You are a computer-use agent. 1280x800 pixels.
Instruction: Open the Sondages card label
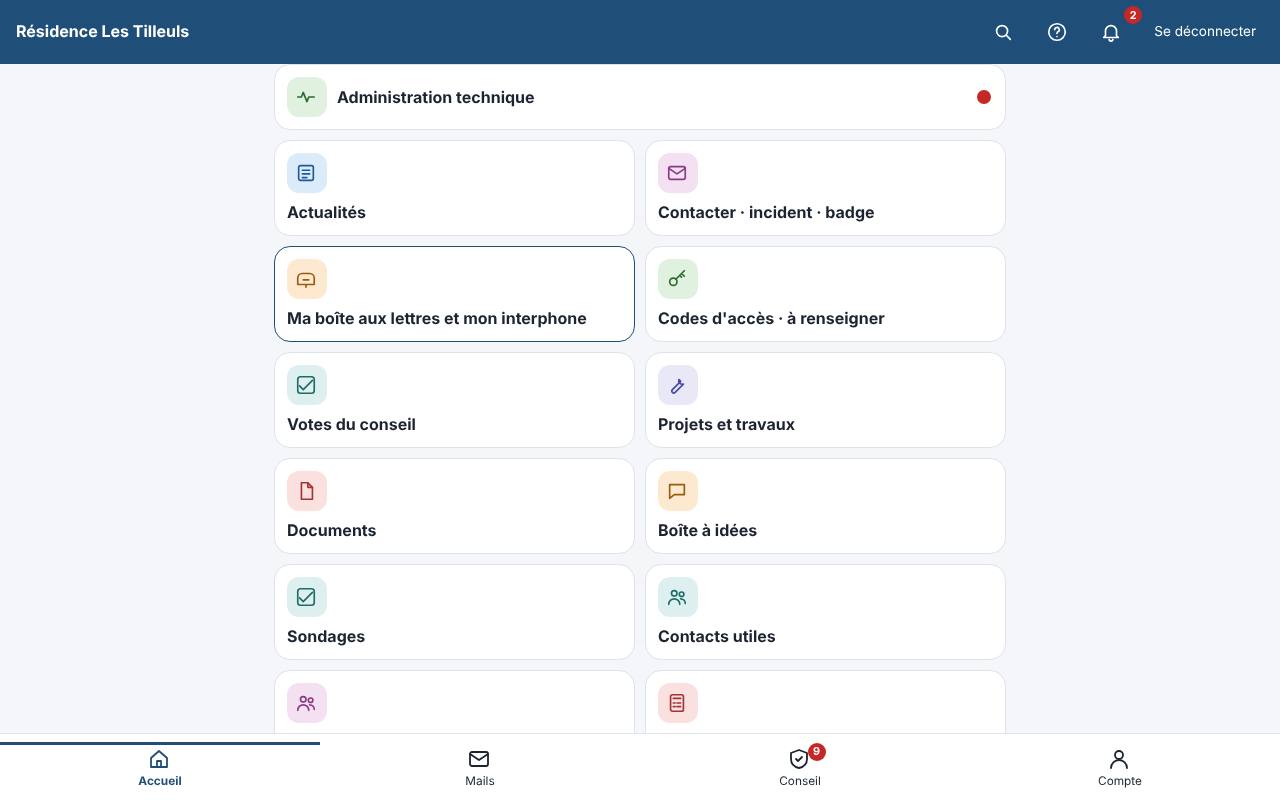(326, 636)
